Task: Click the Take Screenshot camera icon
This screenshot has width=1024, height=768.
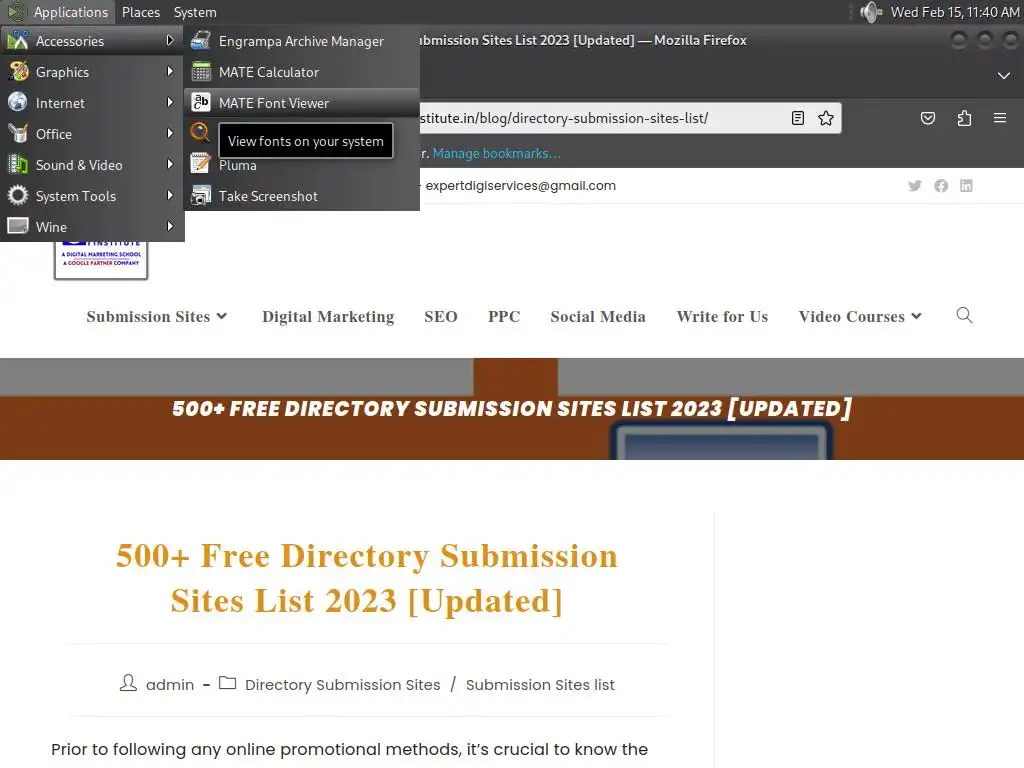Action: [200, 195]
